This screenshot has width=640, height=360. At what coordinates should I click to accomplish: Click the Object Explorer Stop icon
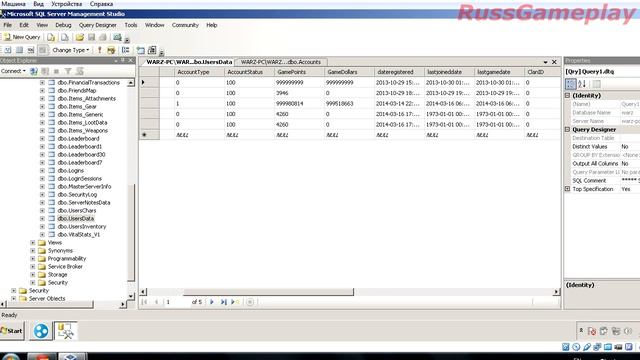(x=56, y=71)
